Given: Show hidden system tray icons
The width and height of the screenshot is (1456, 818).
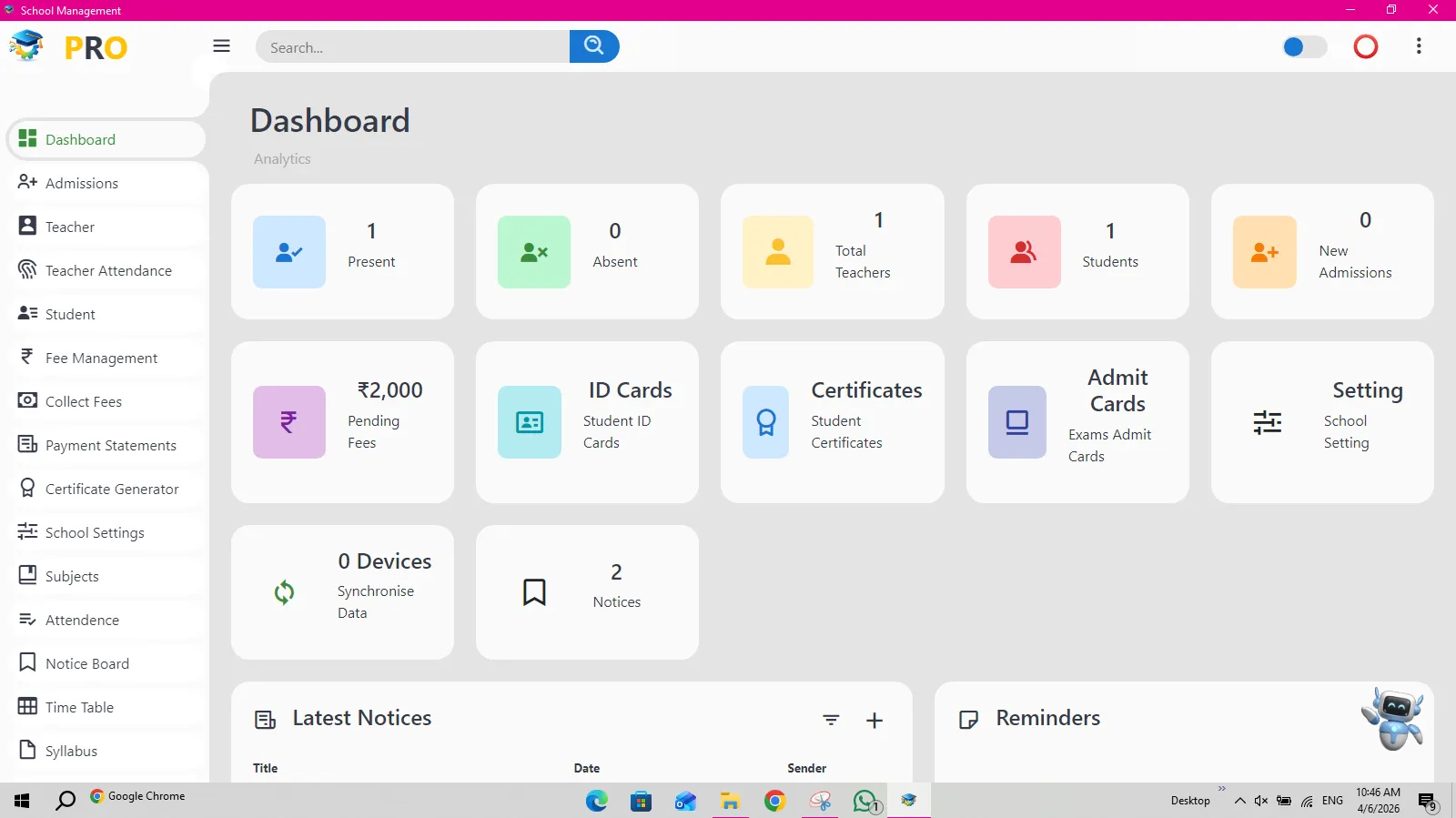Looking at the screenshot, I should 1239,801.
